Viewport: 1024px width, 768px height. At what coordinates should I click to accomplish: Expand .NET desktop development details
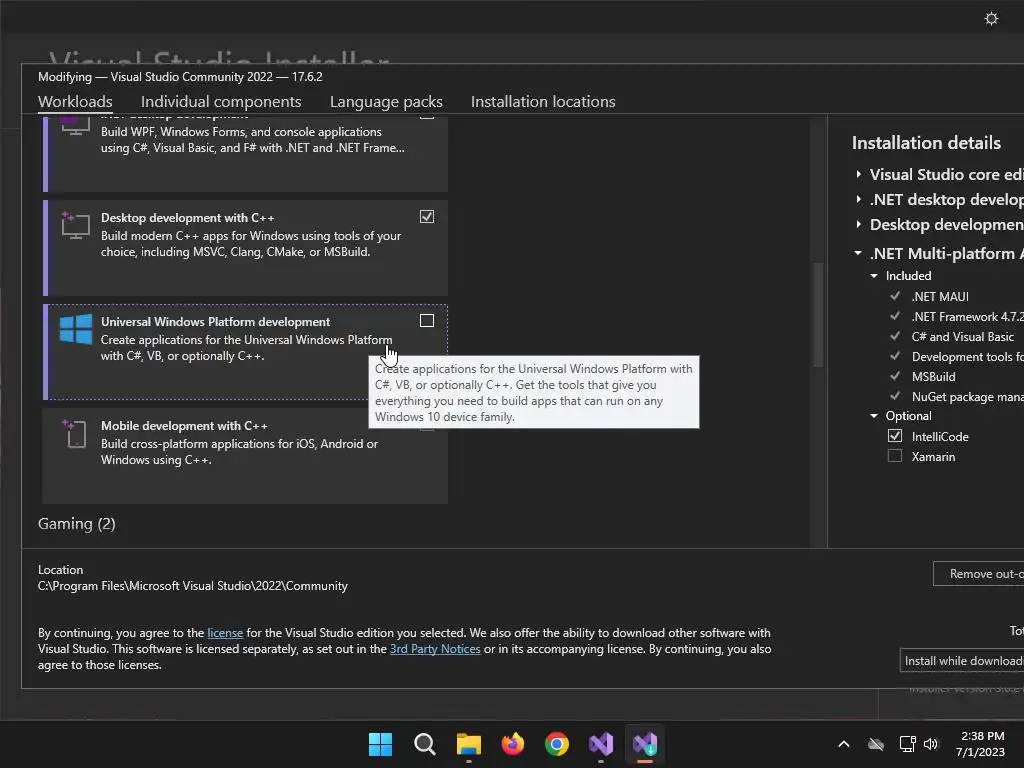click(x=859, y=199)
